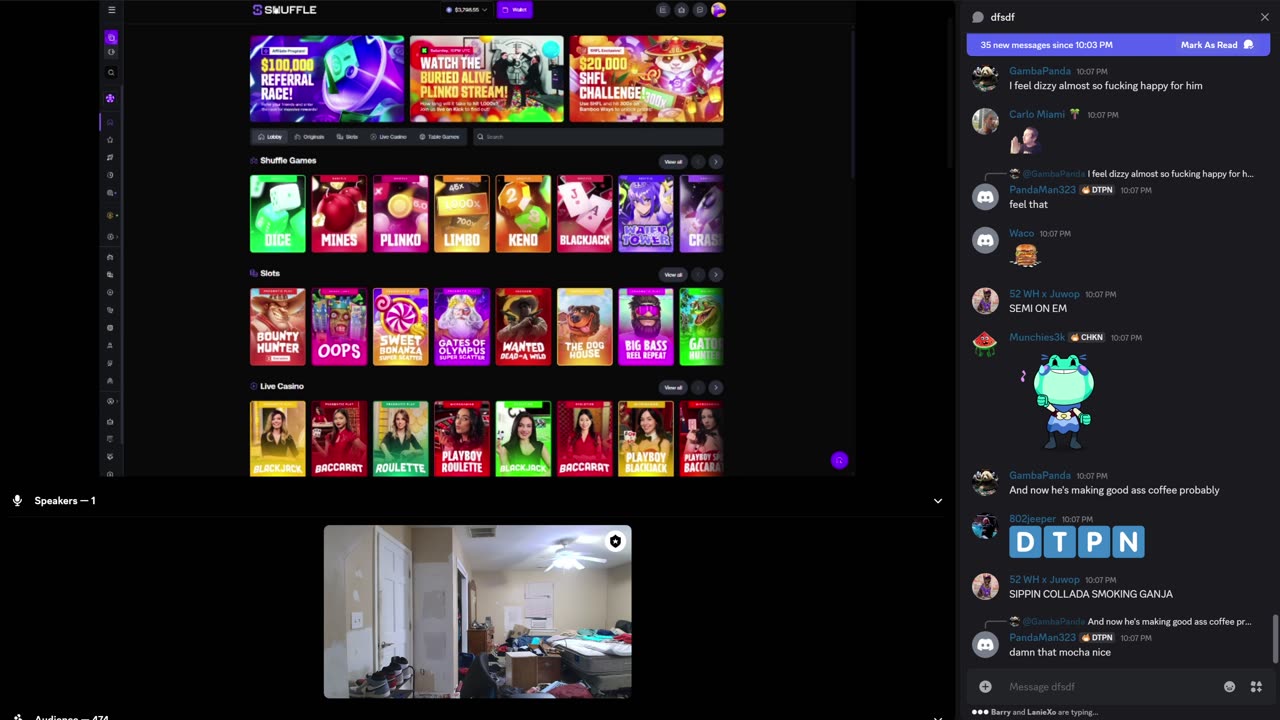Click the Shuffle logo

tap(284, 10)
